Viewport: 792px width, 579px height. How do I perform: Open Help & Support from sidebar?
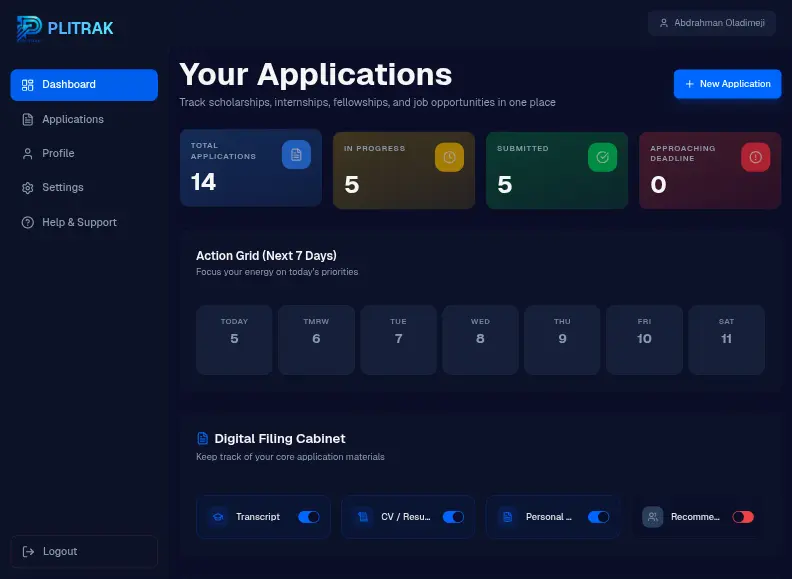pos(84,222)
